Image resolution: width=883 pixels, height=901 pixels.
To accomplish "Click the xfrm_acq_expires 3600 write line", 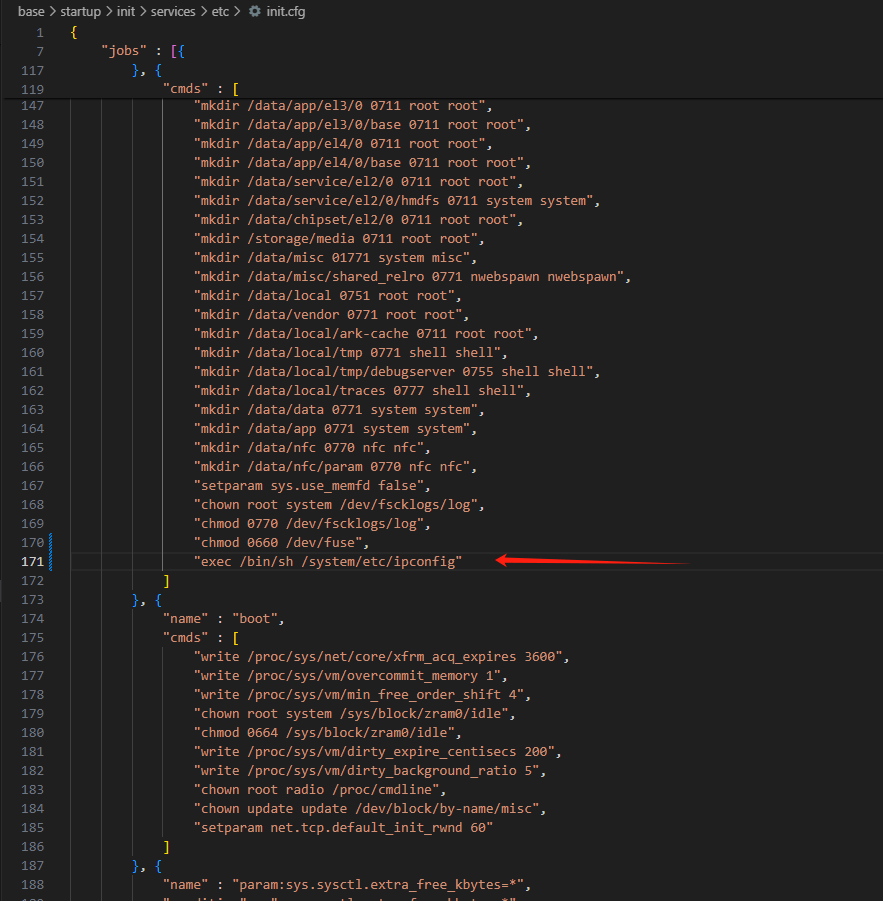I will [x=381, y=656].
